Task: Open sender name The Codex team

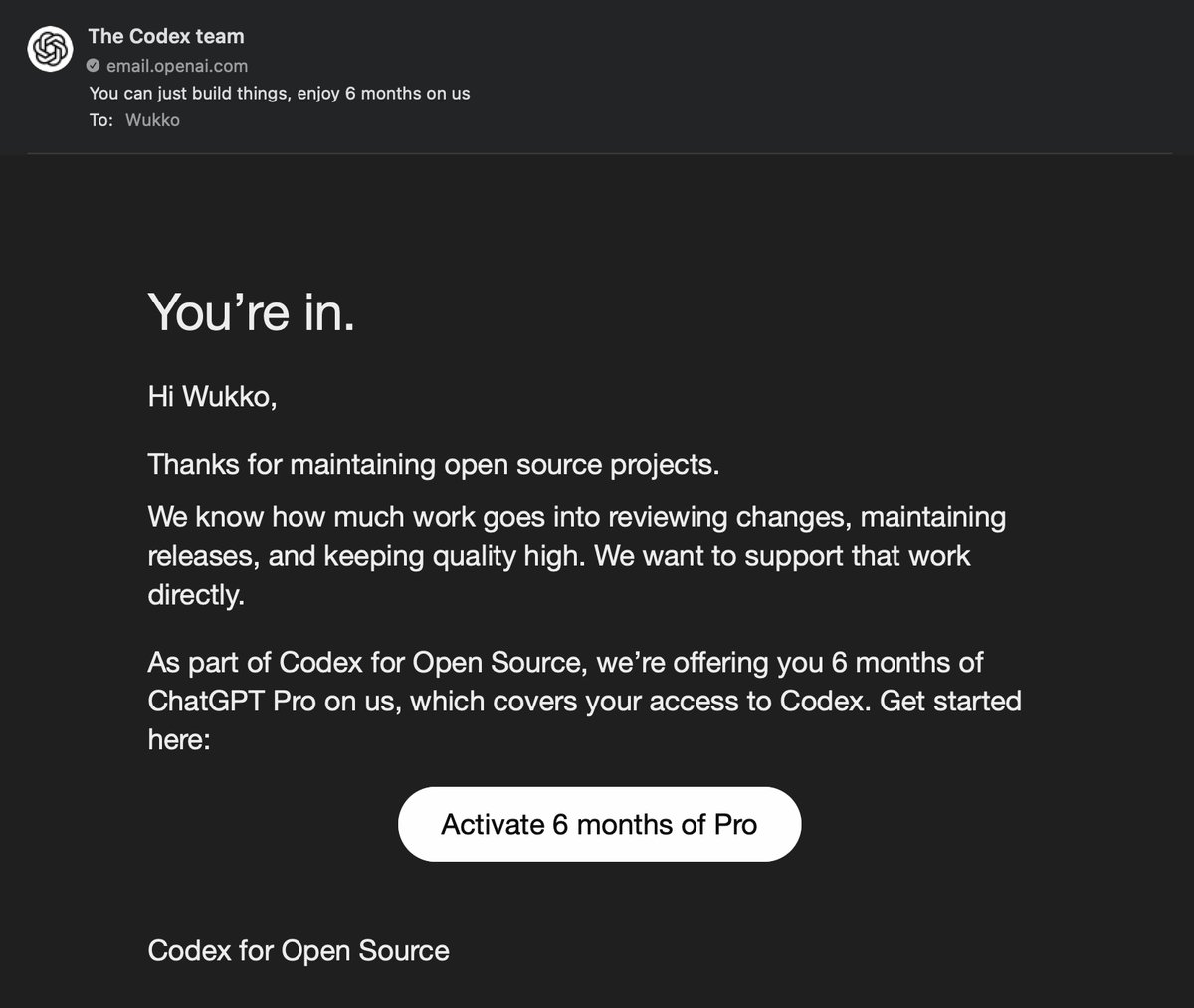Action: pos(165,36)
